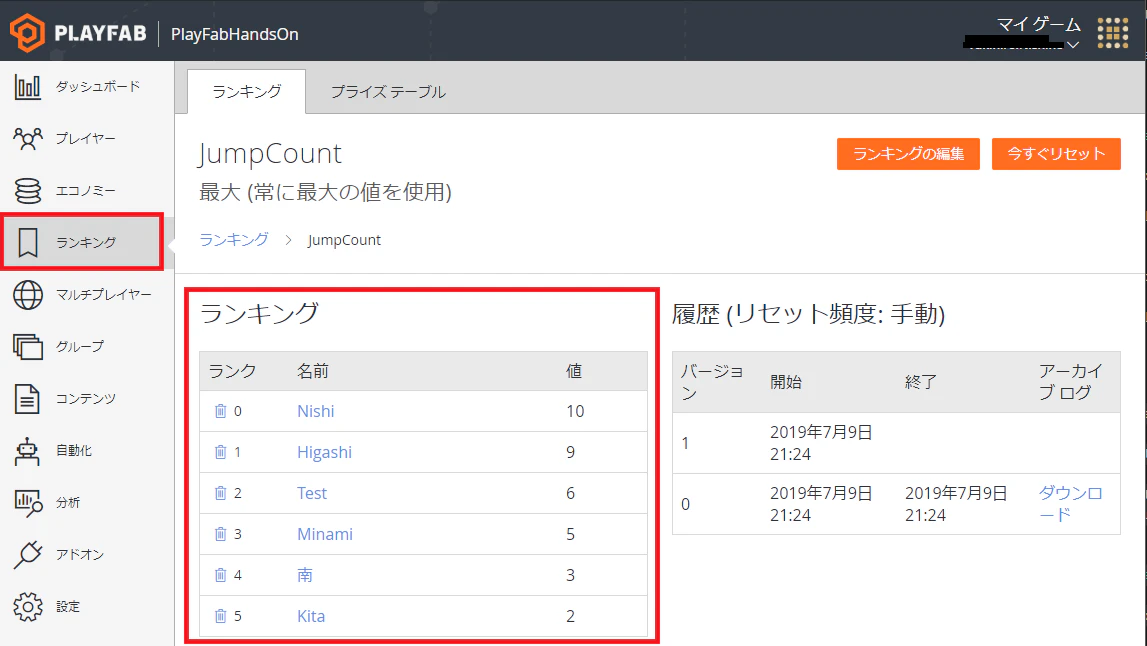Image resolution: width=1147 pixels, height=646 pixels.
Task: Open the 分析 analytics icon
Action: point(28,503)
